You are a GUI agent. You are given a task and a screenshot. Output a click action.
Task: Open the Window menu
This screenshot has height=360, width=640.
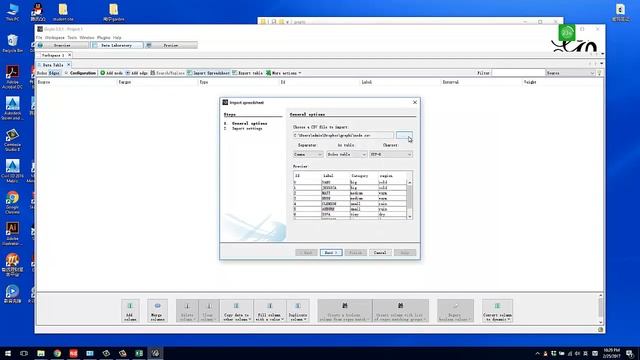(87, 38)
